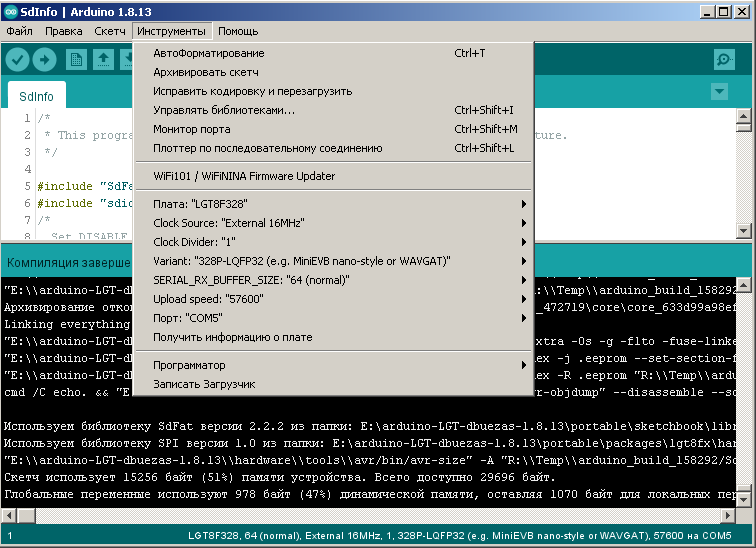Screen dimensions: 756x548
Task: Open Плоттер по последовательному соединению
Action: pyautogui.click(x=333, y=148)
